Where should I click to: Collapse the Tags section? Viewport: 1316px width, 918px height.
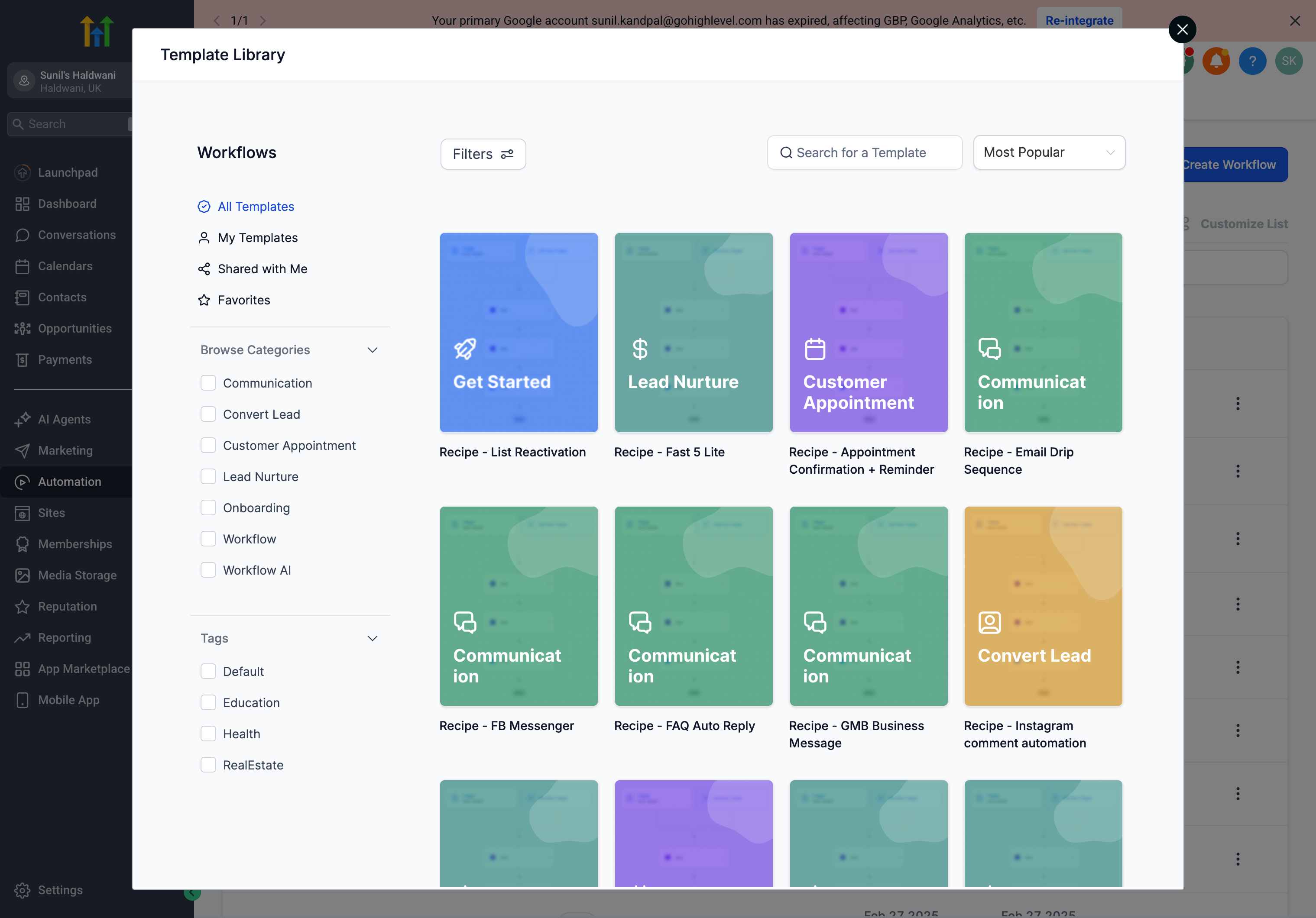(372, 638)
